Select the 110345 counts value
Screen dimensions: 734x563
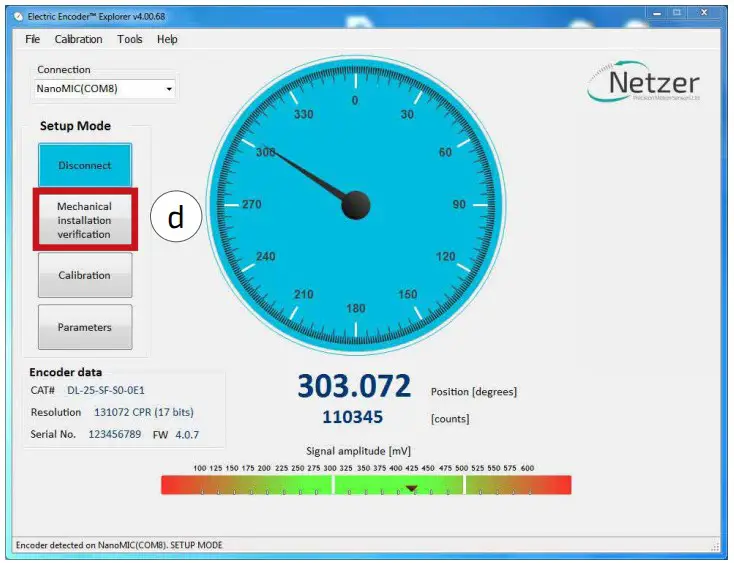point(352,417)
